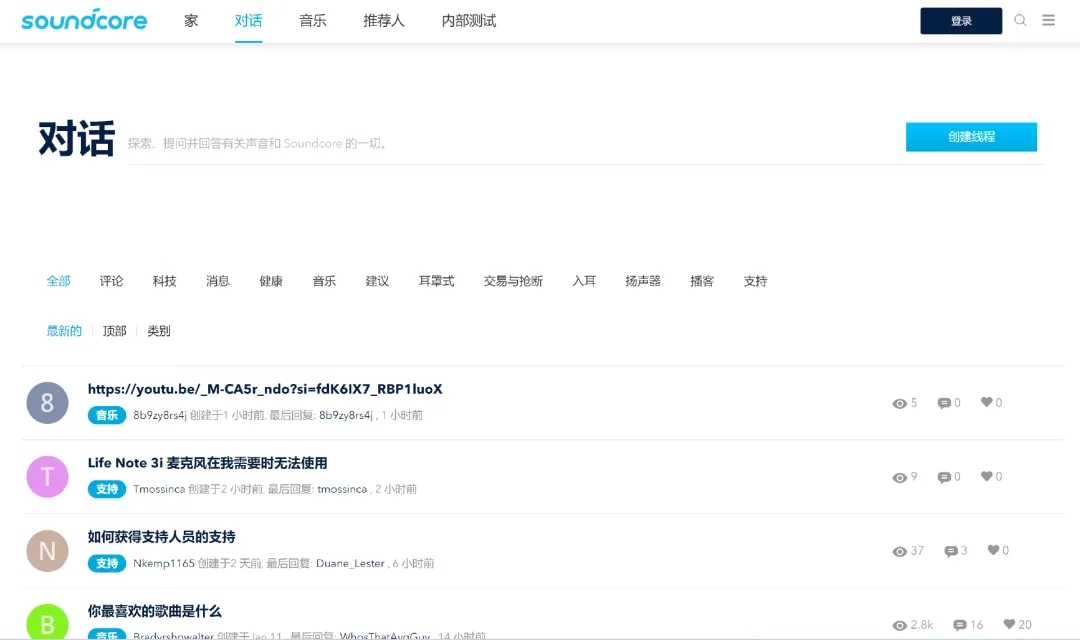Open the 内部测试 menu item

click(469, 20)
